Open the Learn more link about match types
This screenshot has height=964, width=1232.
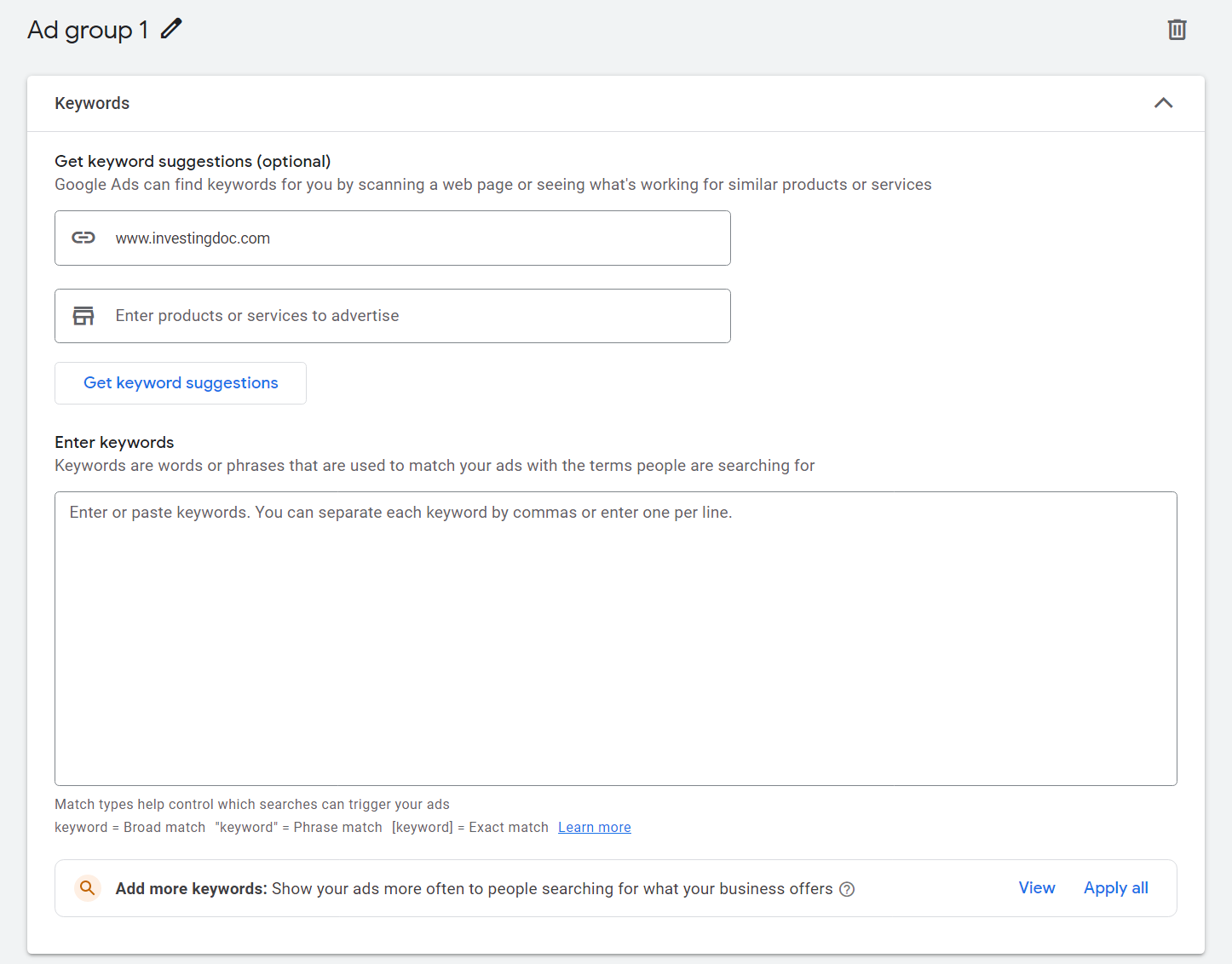(x=594, y=827)
